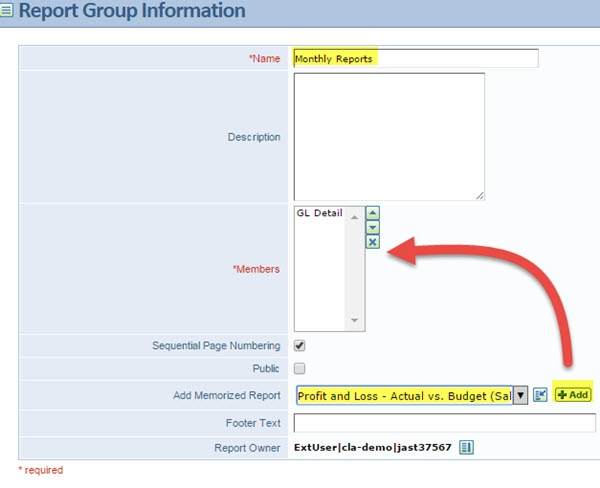600x488 pixels.
Task: Open the Report Owner lookup icon
Action: tap(466, 447)
